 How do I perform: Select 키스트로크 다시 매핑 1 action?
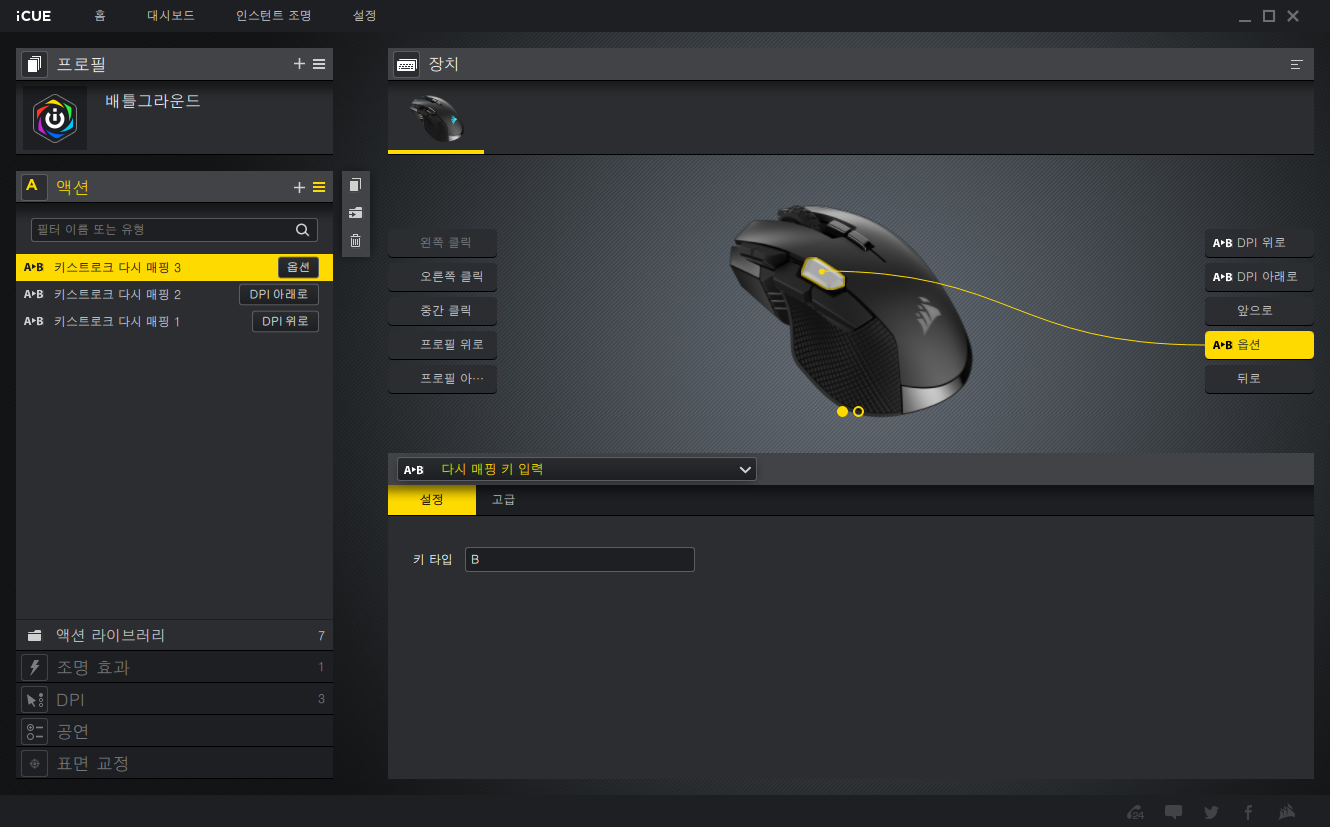[x=174, y=321]
